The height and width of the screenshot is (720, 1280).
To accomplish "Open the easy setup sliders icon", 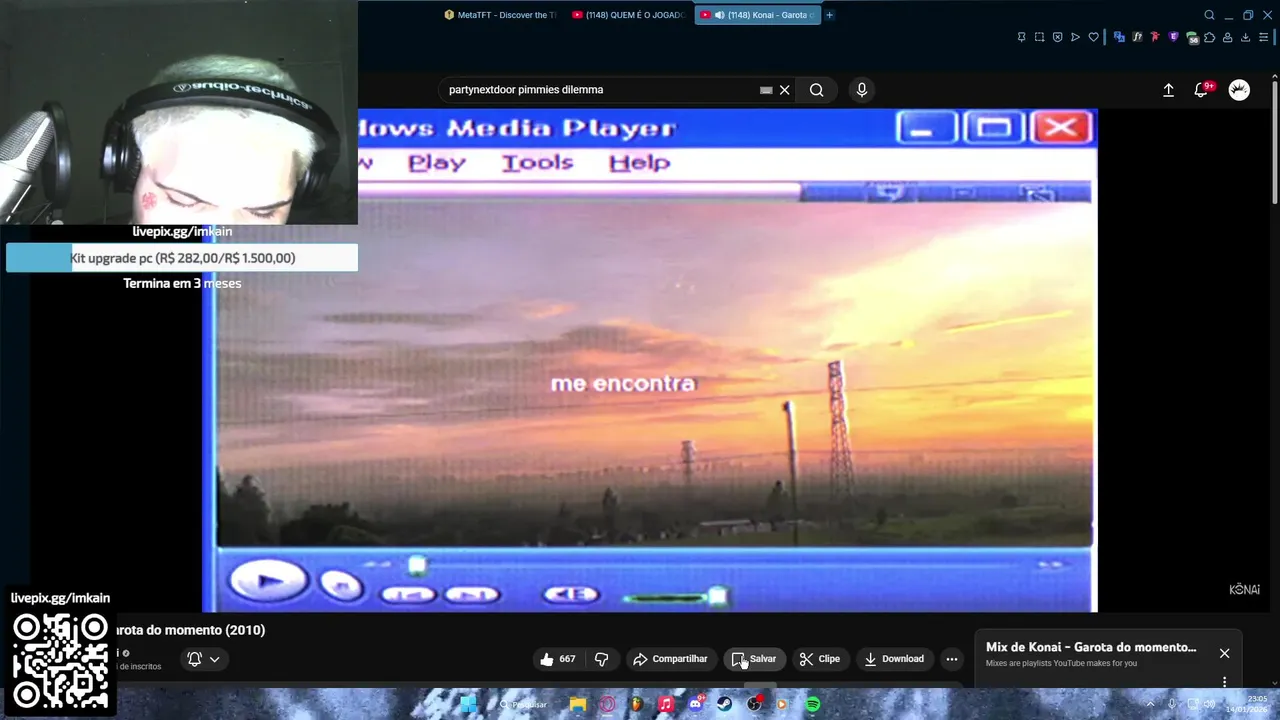I will (1264, 37).
